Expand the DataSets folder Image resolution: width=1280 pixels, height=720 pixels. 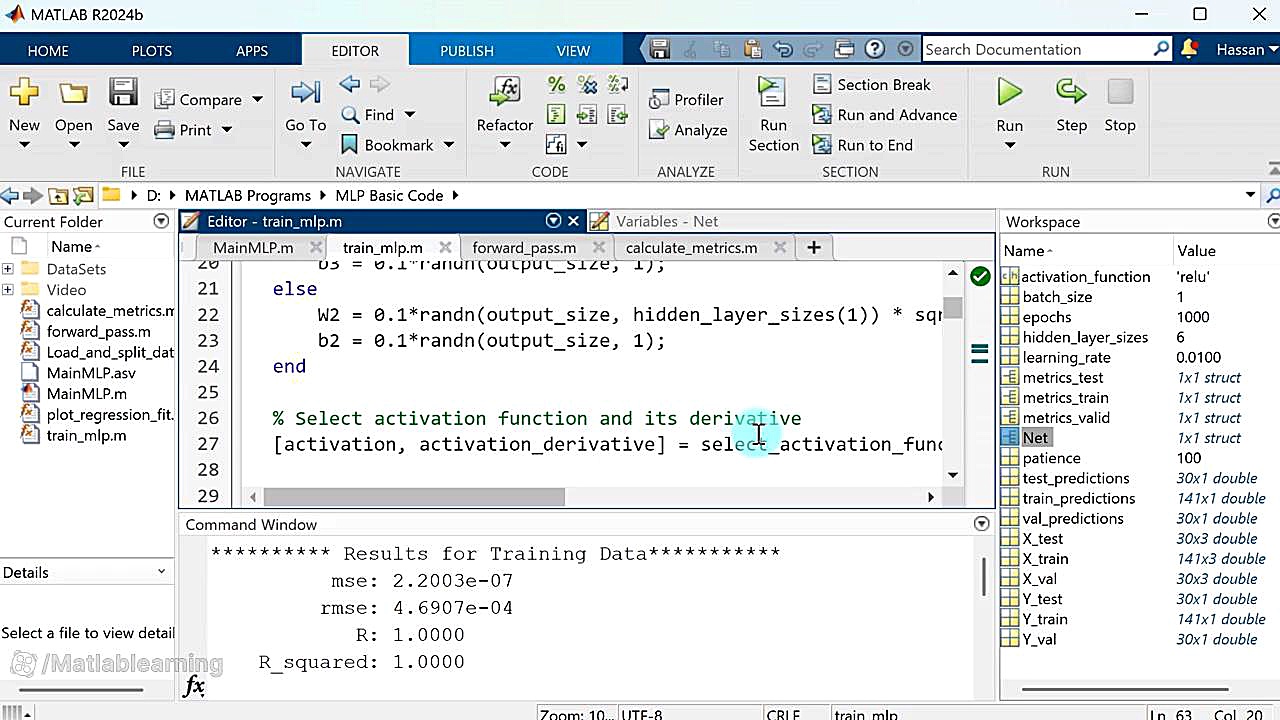click(x=8, y=269)
